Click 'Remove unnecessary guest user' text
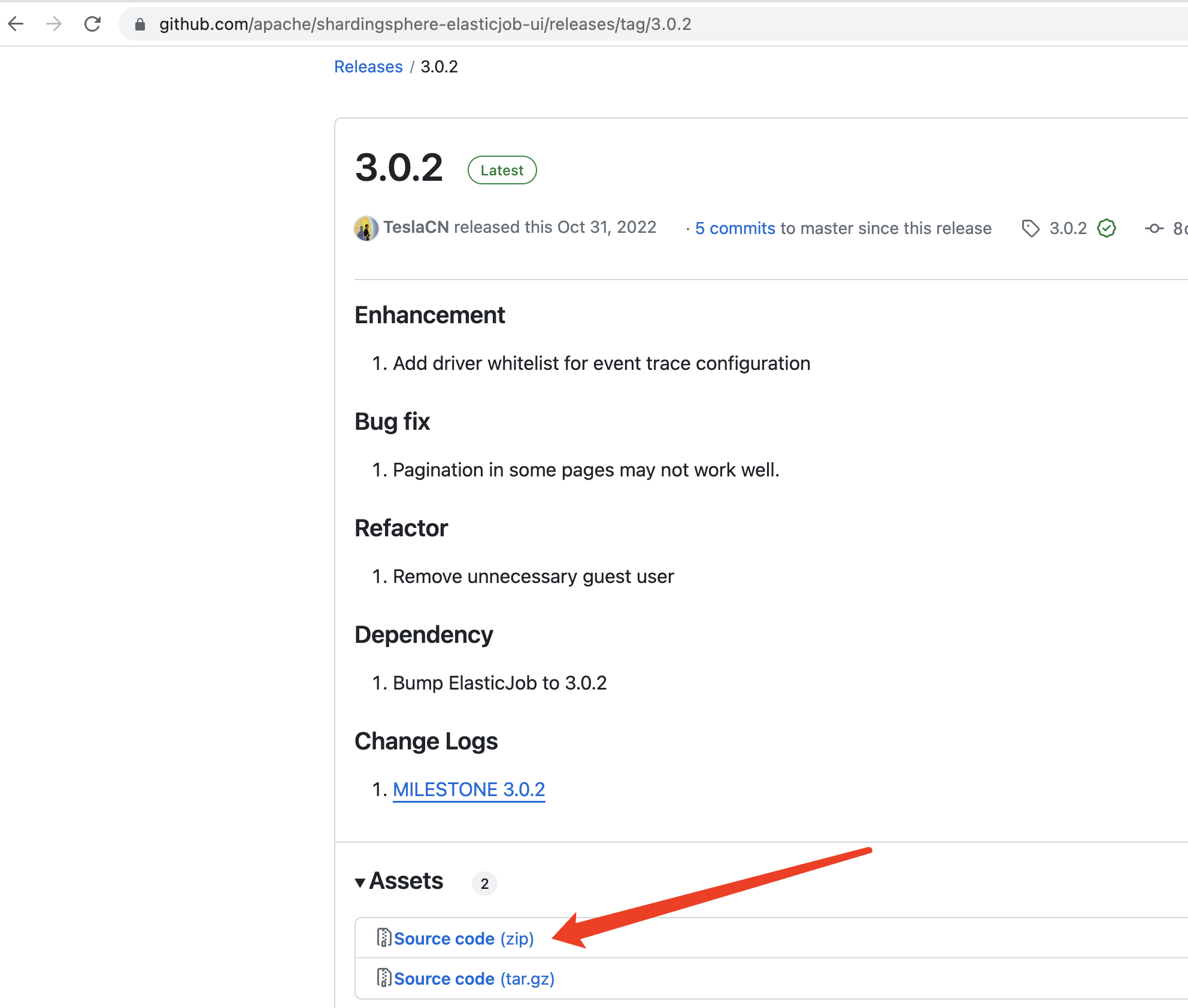This screenshot has height=1008, width=1188. (534, 576)
